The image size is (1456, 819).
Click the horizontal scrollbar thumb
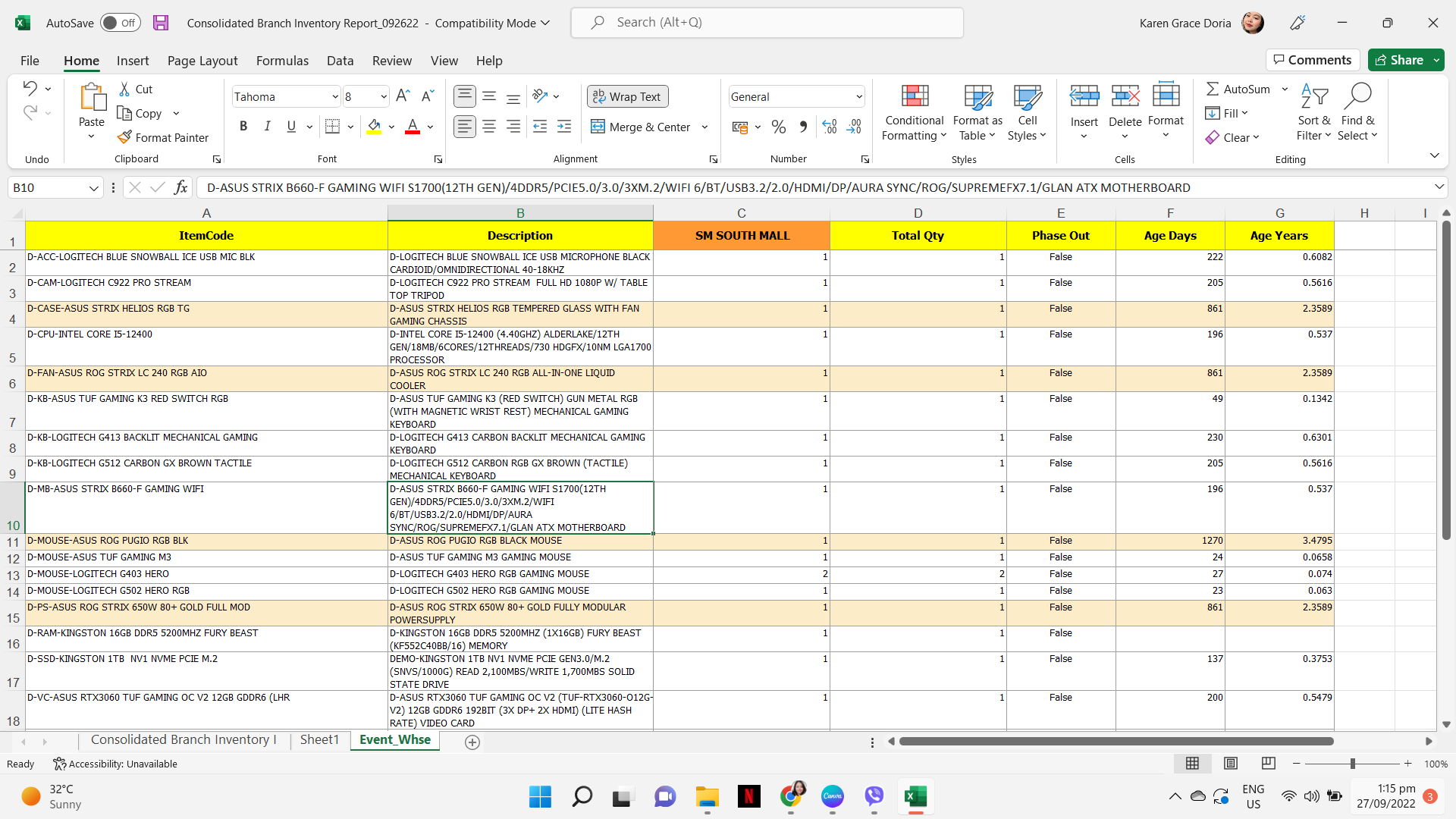tap(1116, 741)
